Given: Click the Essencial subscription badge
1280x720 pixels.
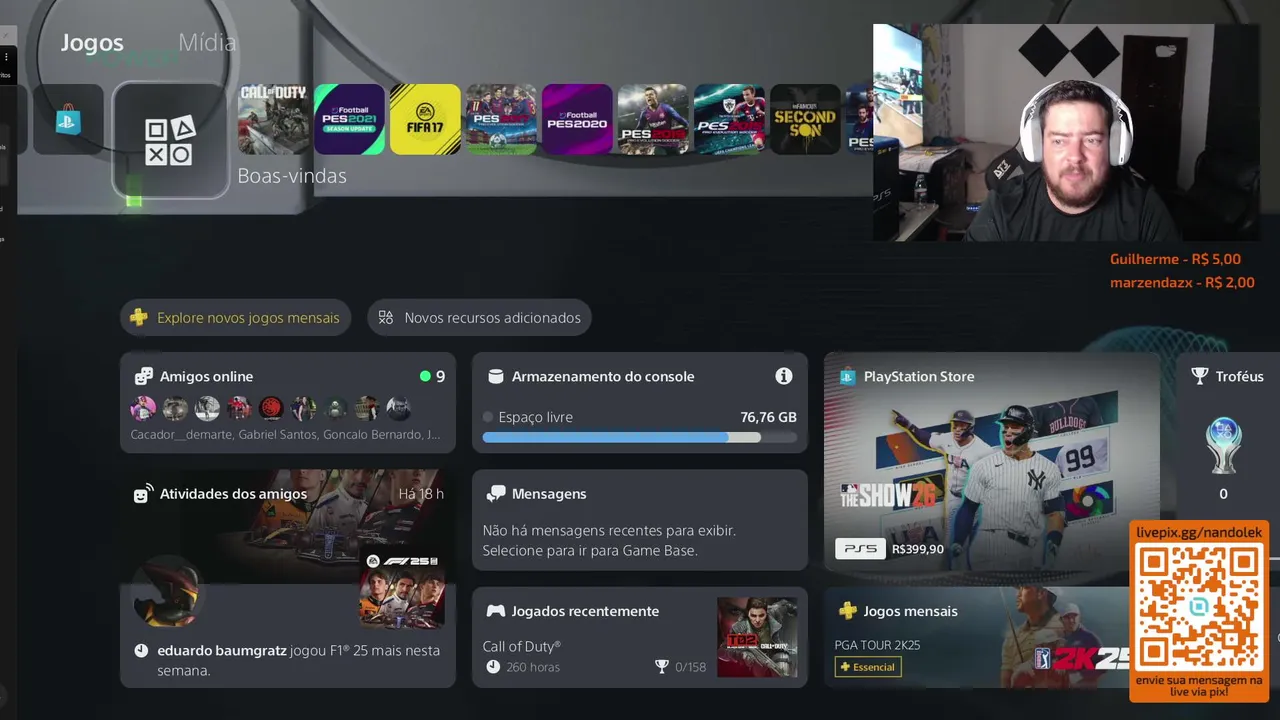Looking at the screenshot, I should [868, 667].
